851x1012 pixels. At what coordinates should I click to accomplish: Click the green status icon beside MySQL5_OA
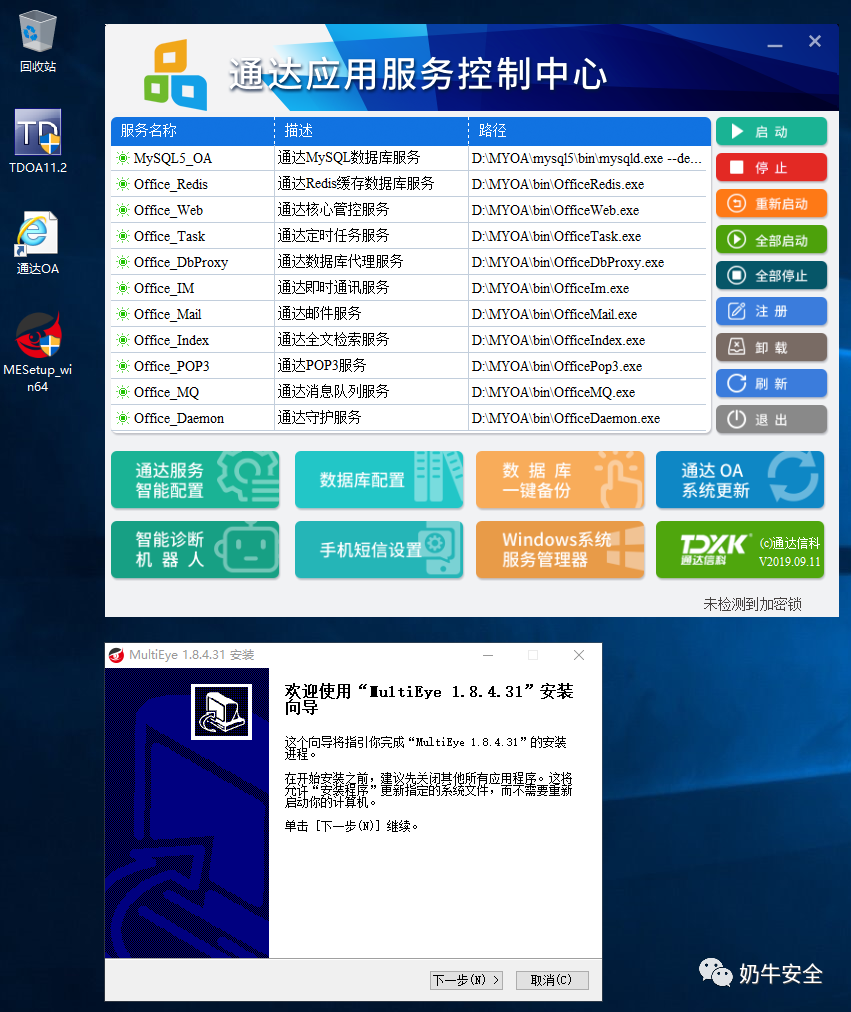[123, 158]
